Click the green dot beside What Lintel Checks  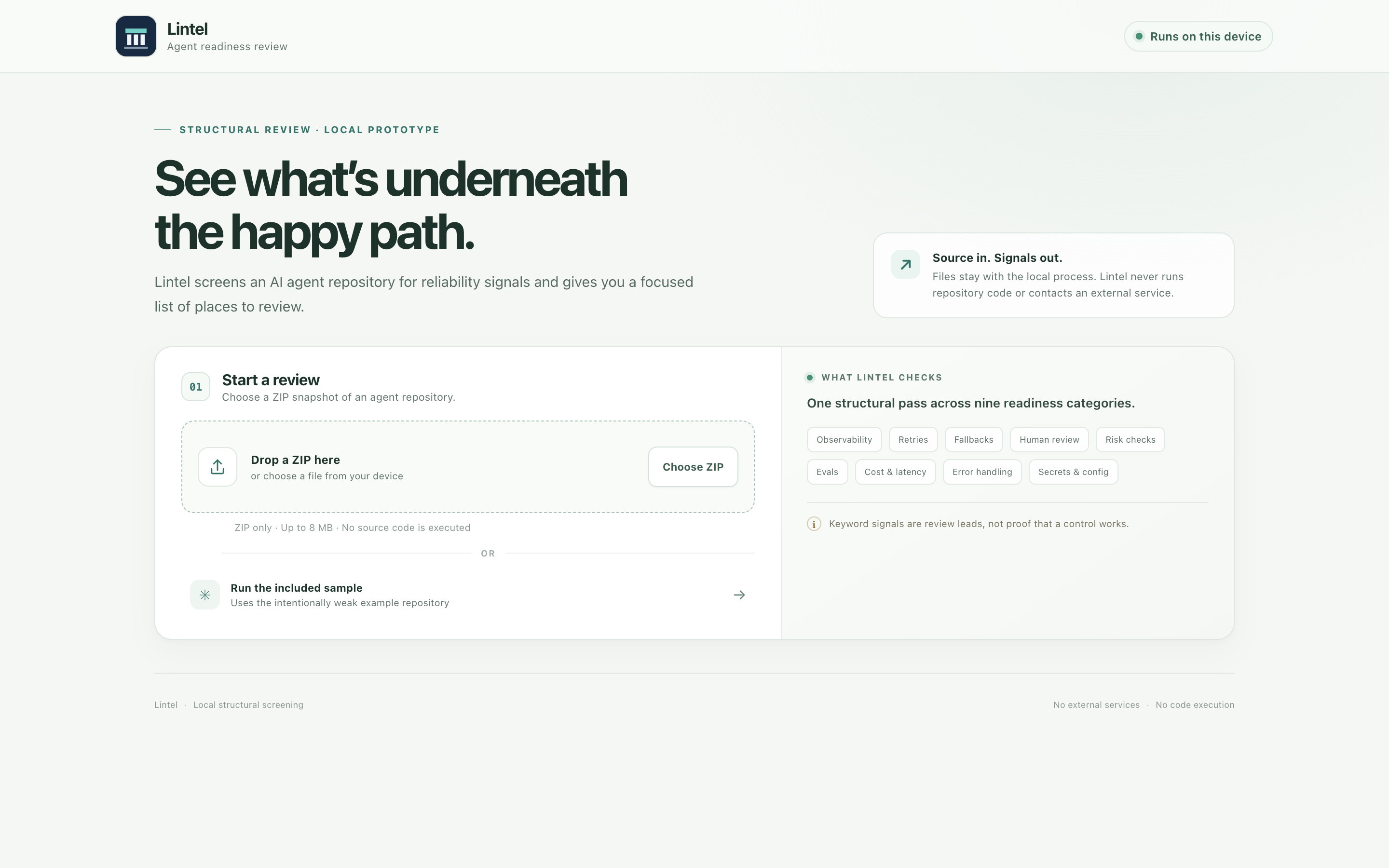point(810,377)
